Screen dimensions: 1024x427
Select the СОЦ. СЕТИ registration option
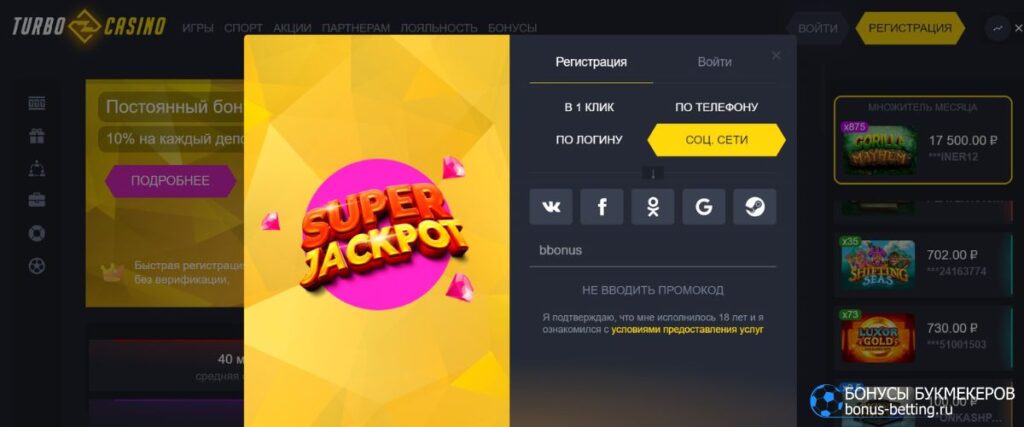(x=716, y=140)
